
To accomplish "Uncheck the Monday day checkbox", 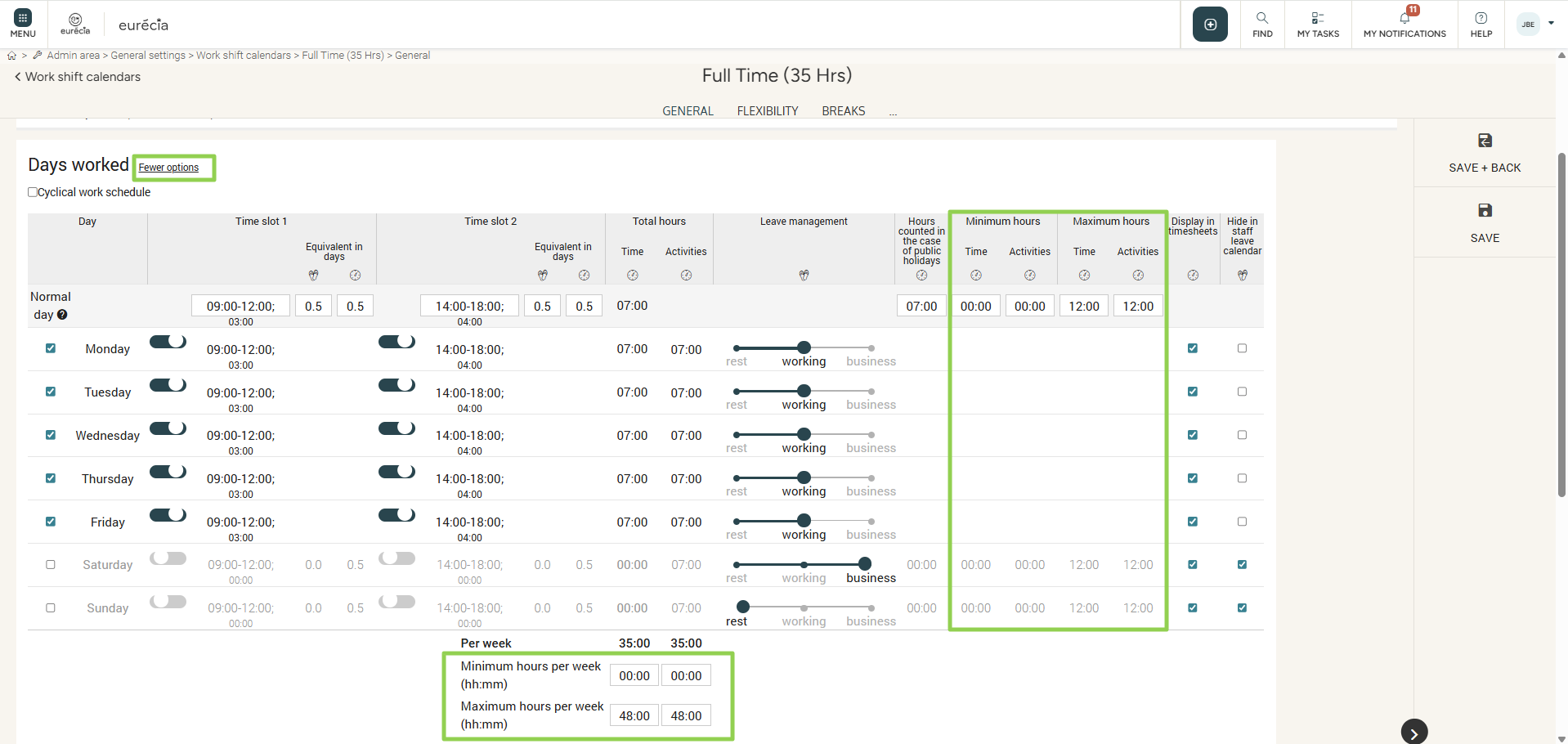I will [x=51, y=348].
